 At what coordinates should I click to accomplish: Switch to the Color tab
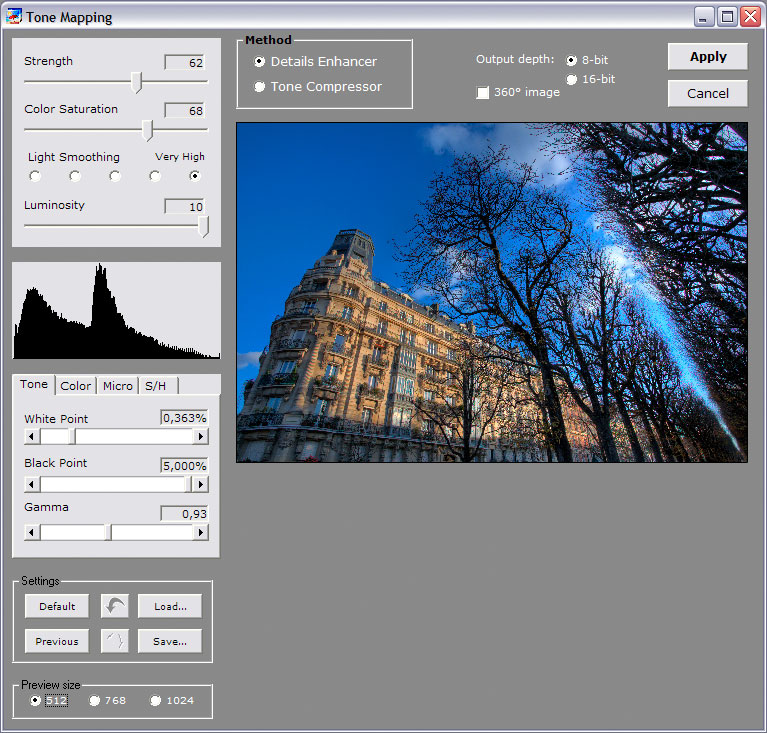click(76, 386)
